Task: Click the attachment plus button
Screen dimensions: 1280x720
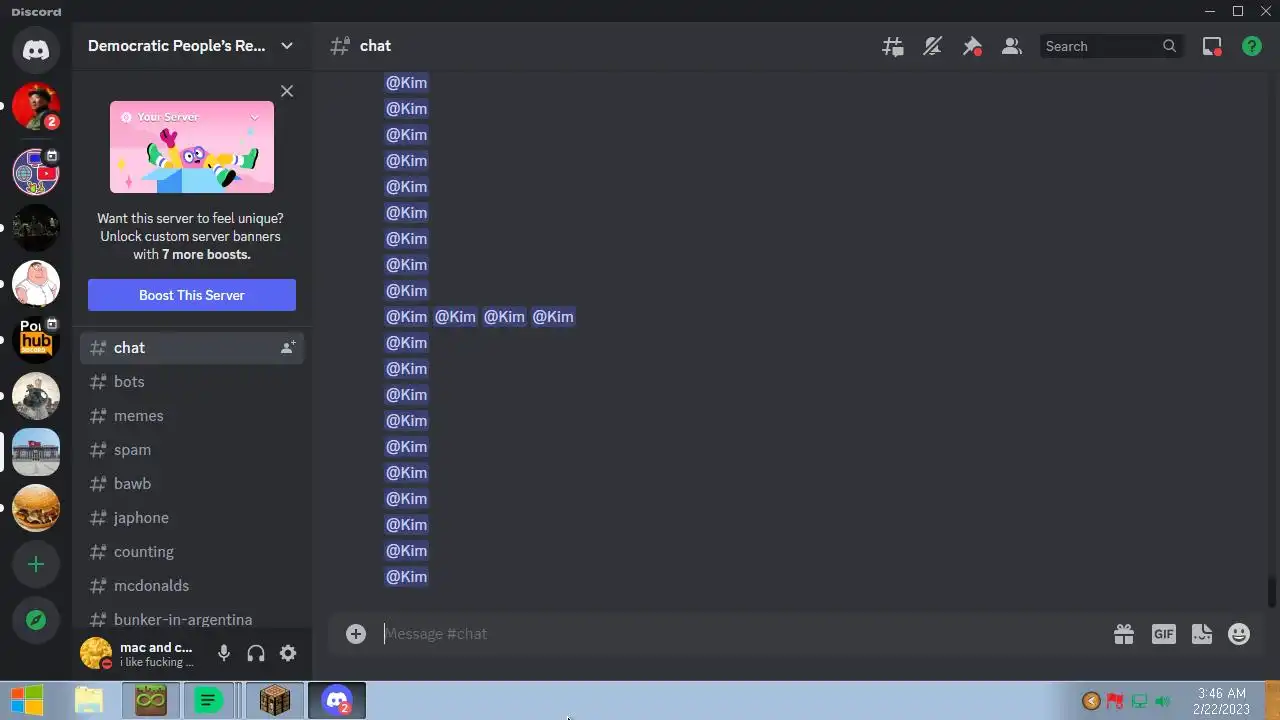Action: click(x=356, y=634)
